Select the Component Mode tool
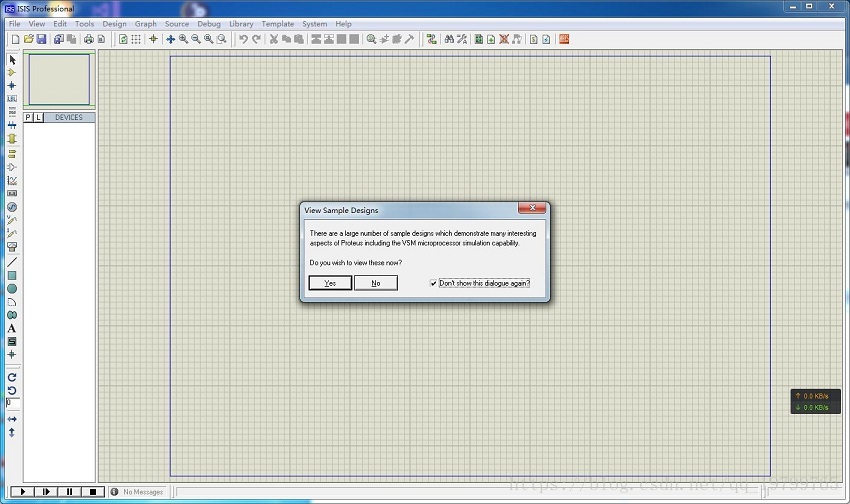The width and height of the screenshot is (850, 504). pyautogui.click(x=12, y=73)
